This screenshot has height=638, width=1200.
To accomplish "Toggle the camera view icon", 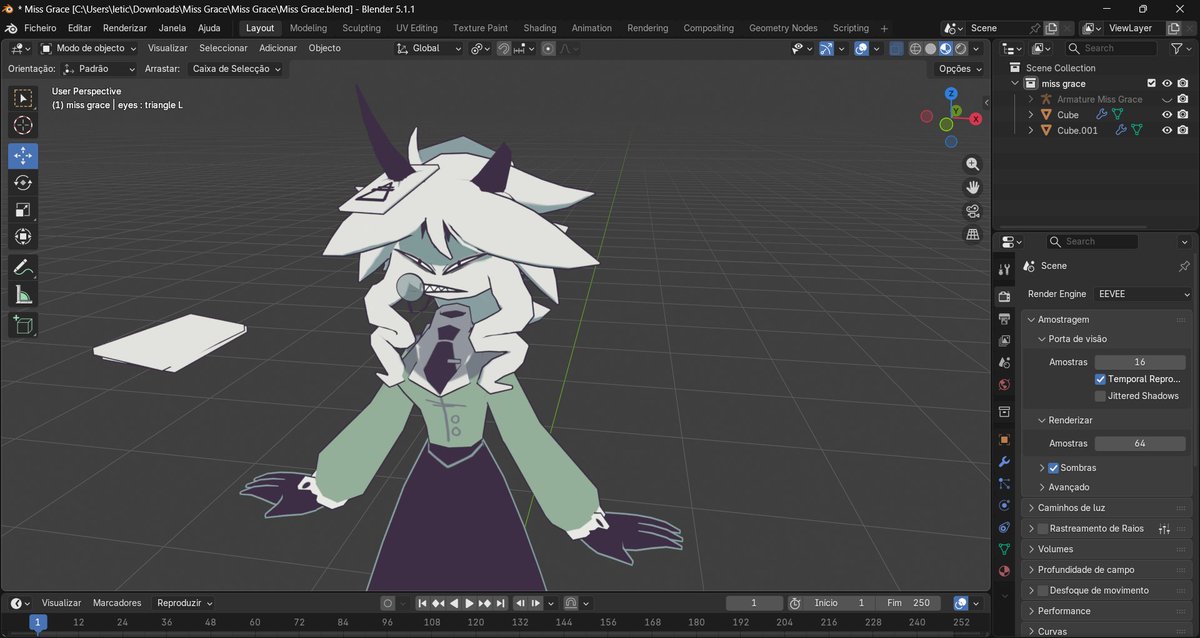I will point(972,211).
